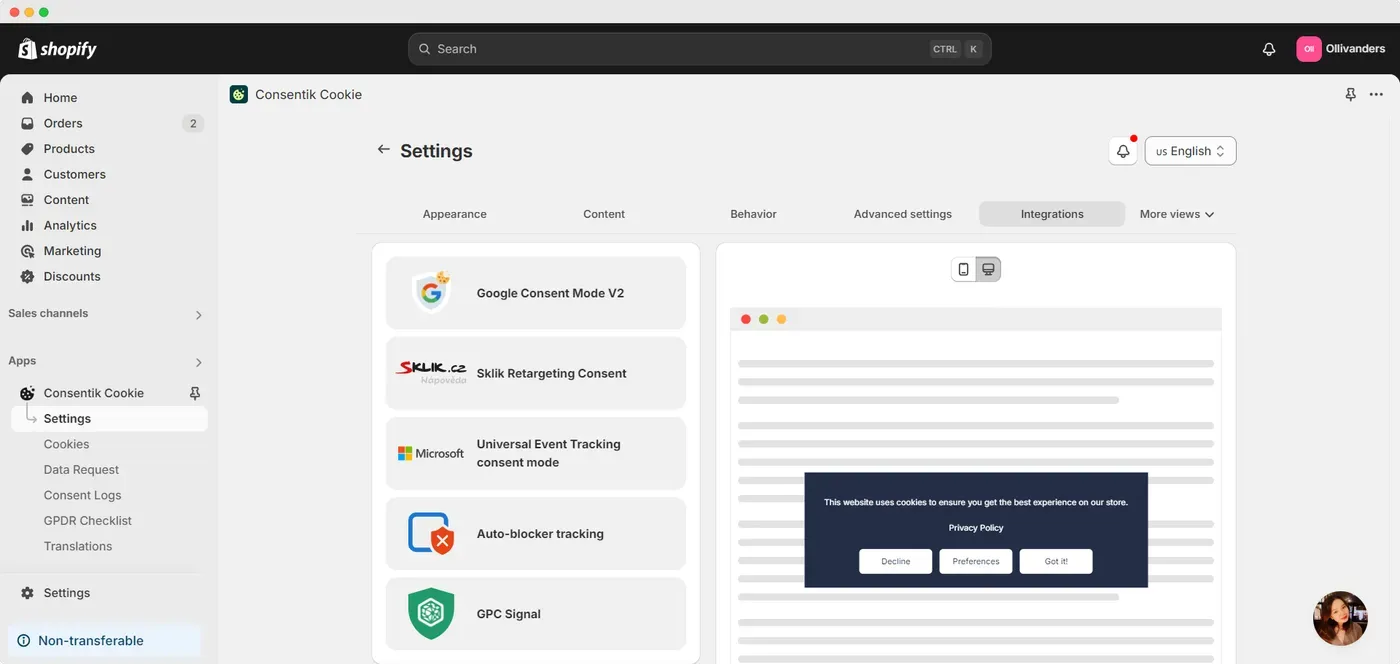Click the Settings gear icon in sidebar
This screenshot has height=664, width=1400.
[28, 593]
